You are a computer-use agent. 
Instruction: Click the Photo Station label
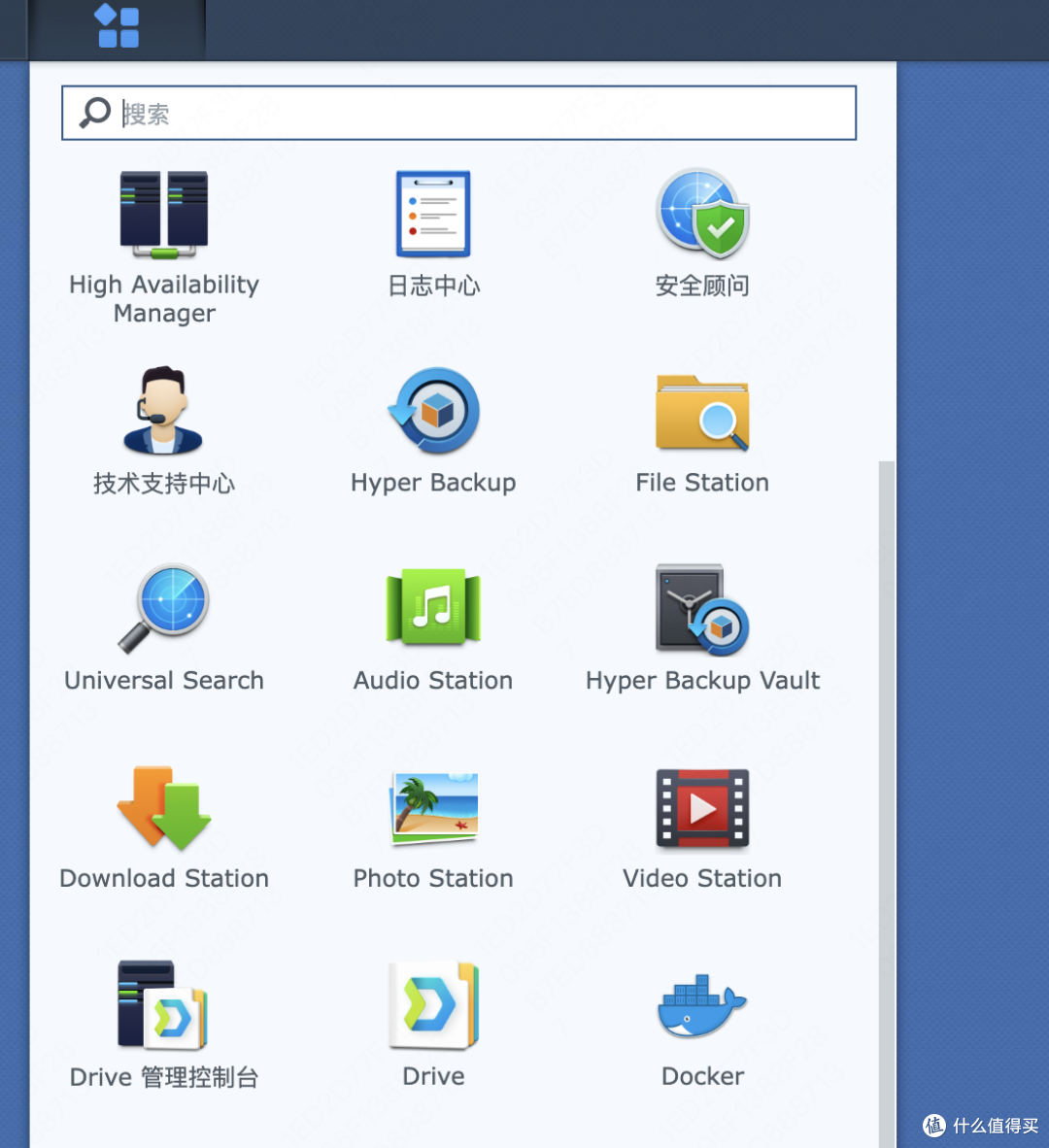pyautogui.click(x=433, y=878)
